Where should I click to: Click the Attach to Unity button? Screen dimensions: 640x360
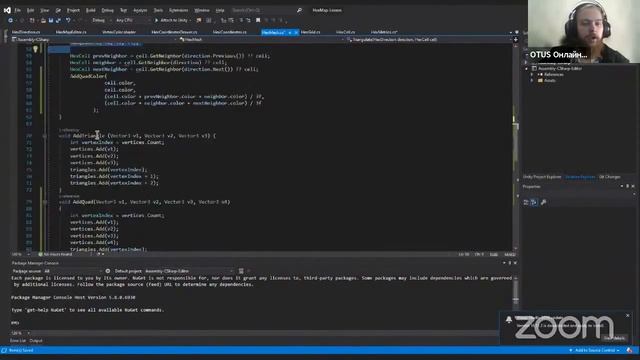[x=171, y=20]
